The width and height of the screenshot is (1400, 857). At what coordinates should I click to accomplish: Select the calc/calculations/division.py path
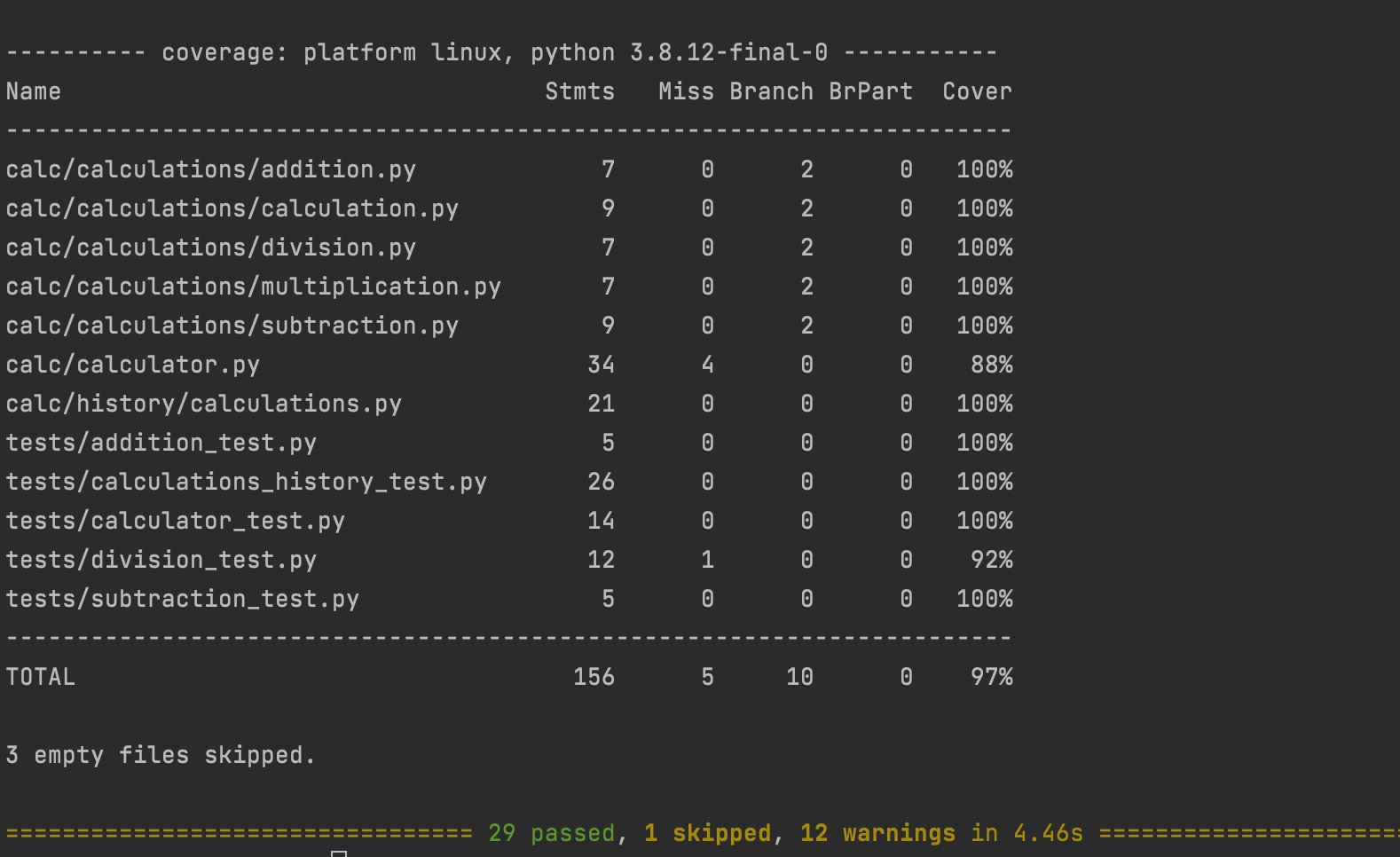click(x=211, y=247)
